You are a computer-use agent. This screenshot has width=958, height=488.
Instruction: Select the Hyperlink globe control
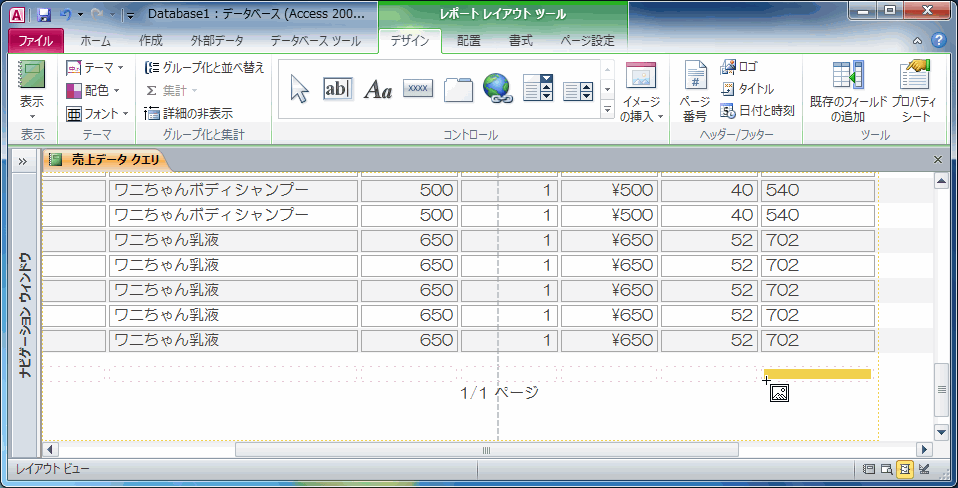tap(497, 89)
